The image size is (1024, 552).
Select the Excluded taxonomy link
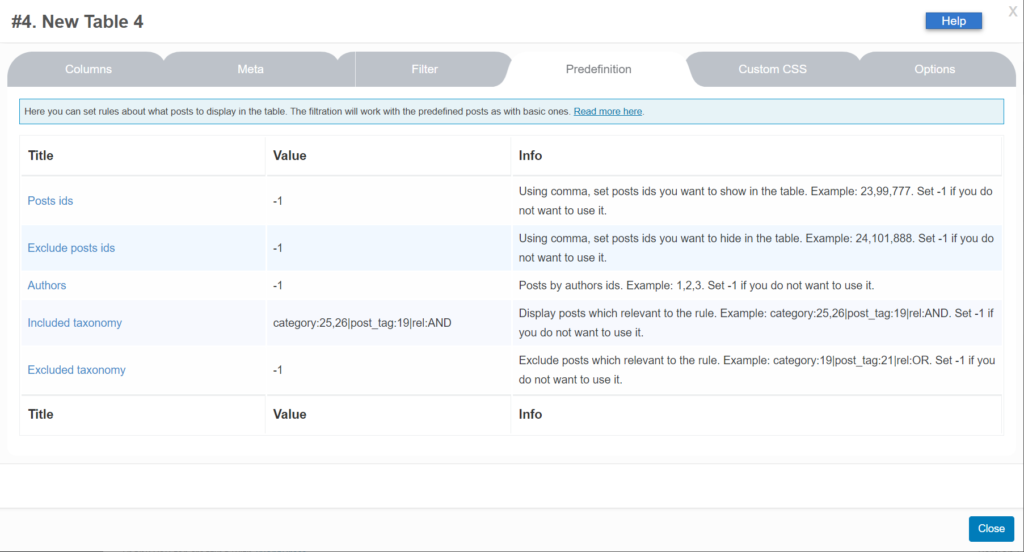click(x=77, y=370)
